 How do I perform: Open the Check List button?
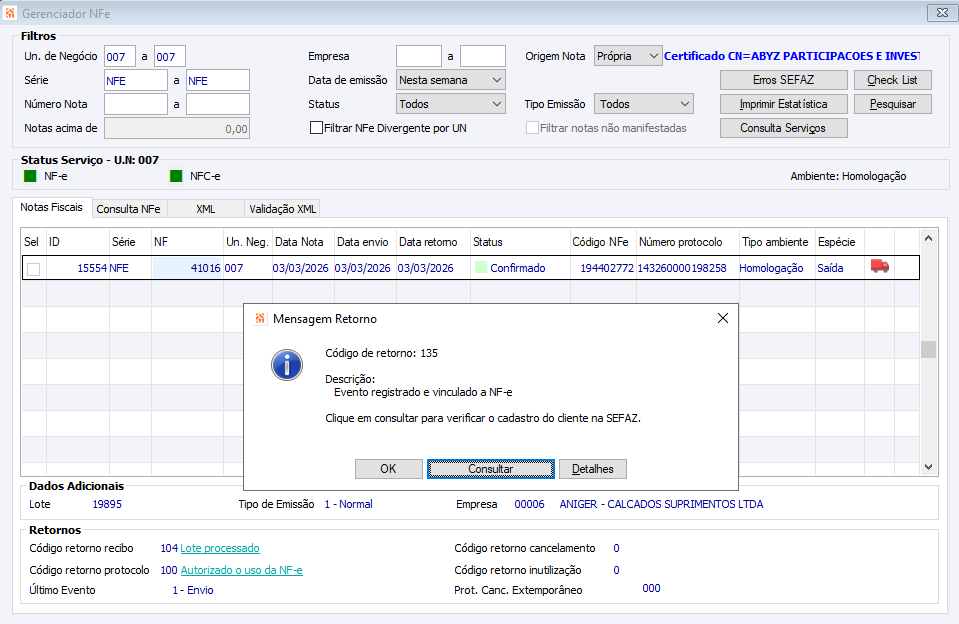coord(892,80)
